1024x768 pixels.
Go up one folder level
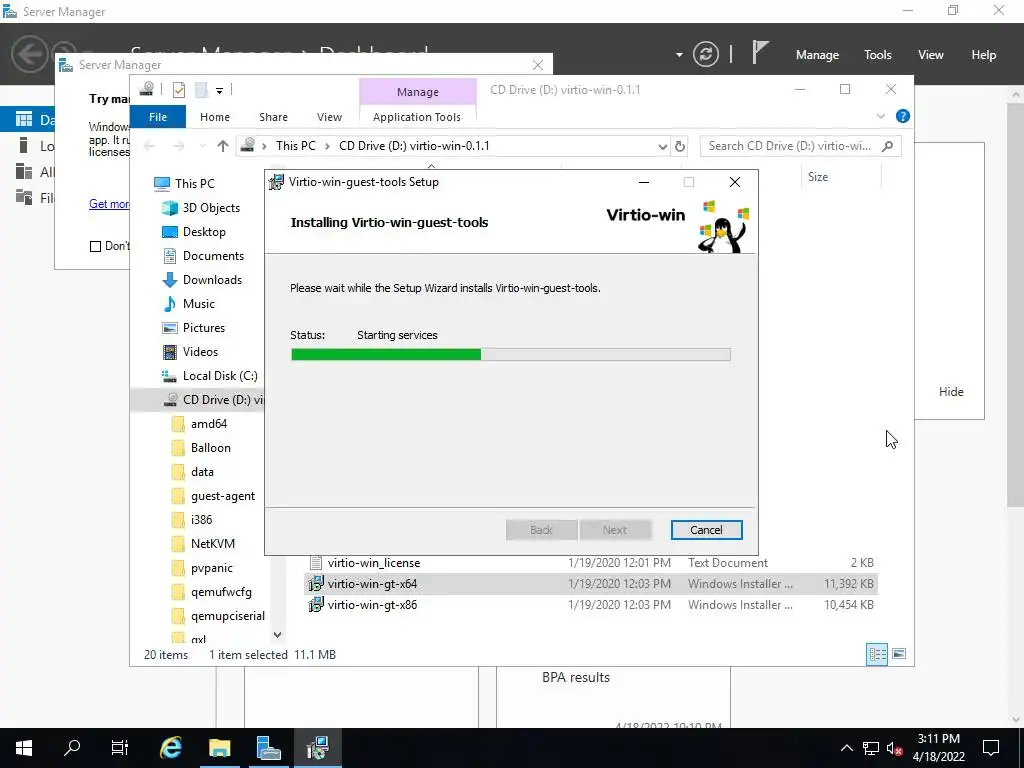click(x=223, y=146)
